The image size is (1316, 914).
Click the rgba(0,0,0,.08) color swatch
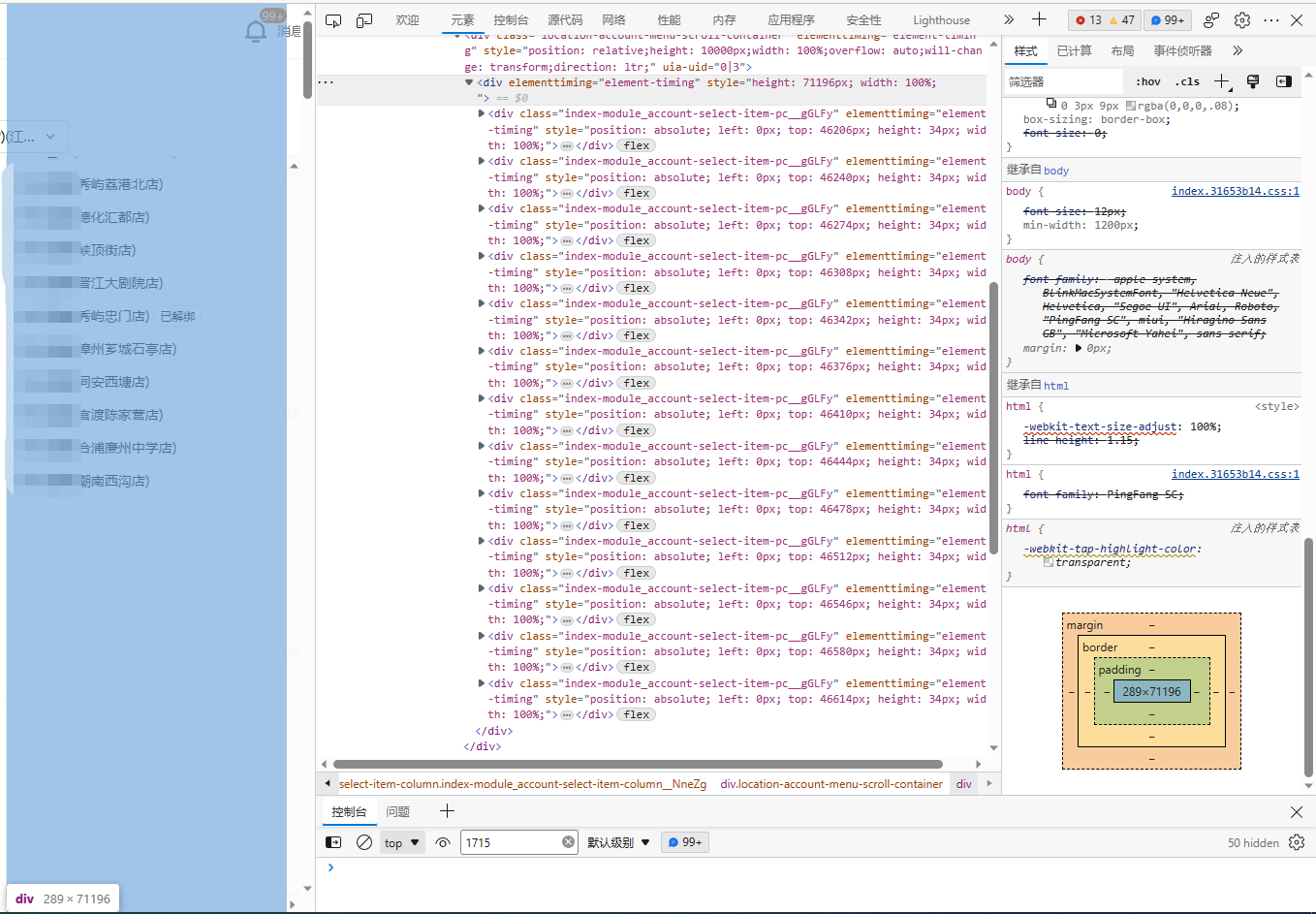[1130, 106]
